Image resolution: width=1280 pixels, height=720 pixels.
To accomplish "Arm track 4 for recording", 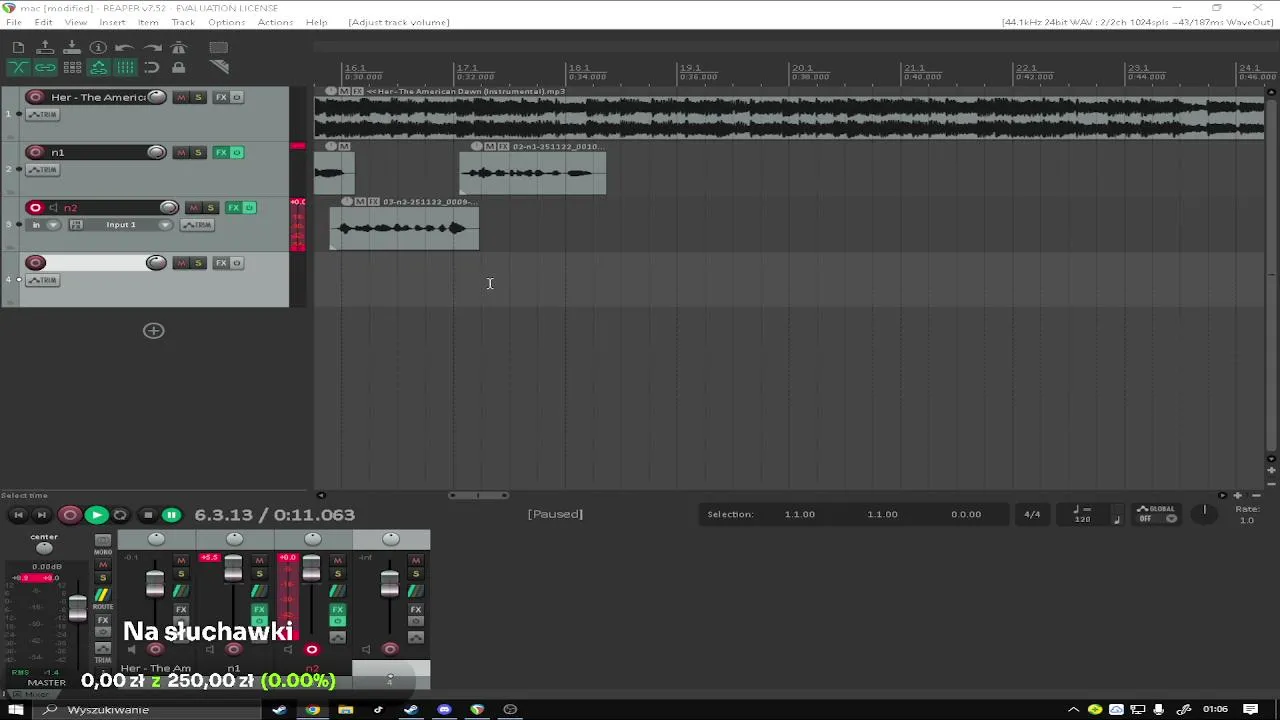I will (x=36, y=263).
